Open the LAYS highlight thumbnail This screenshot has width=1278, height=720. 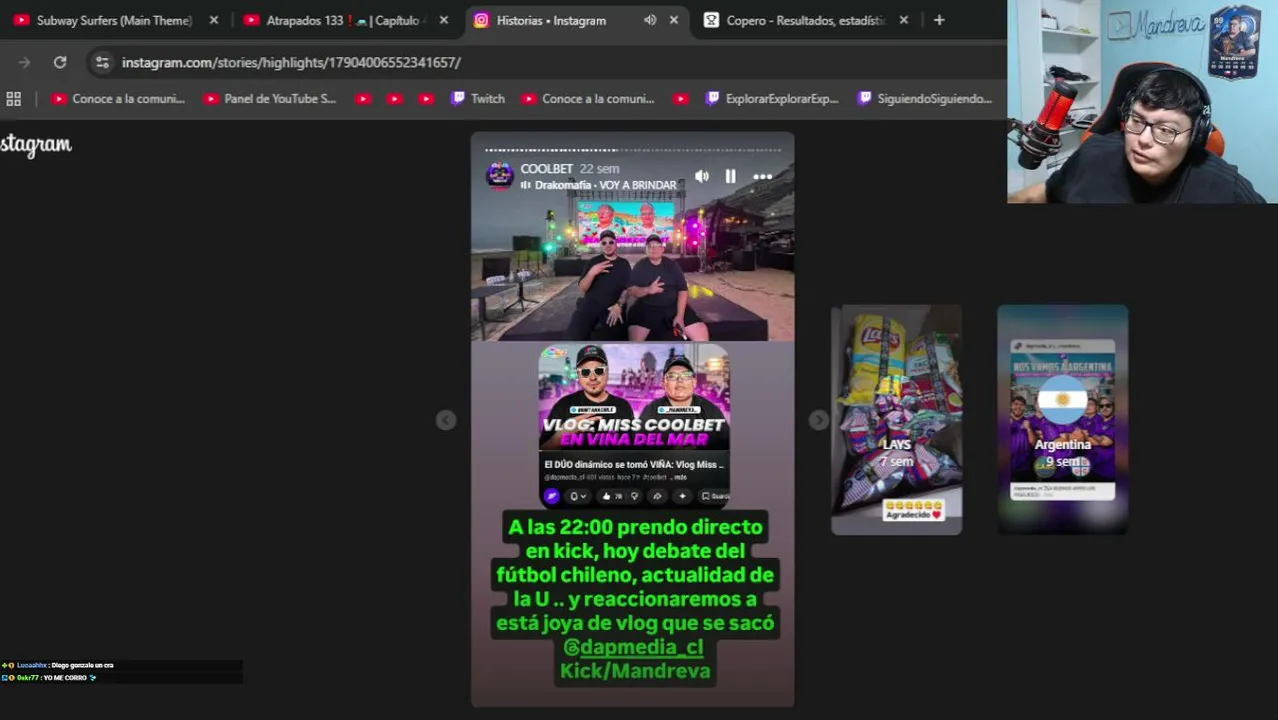click(x=897, y=420)
